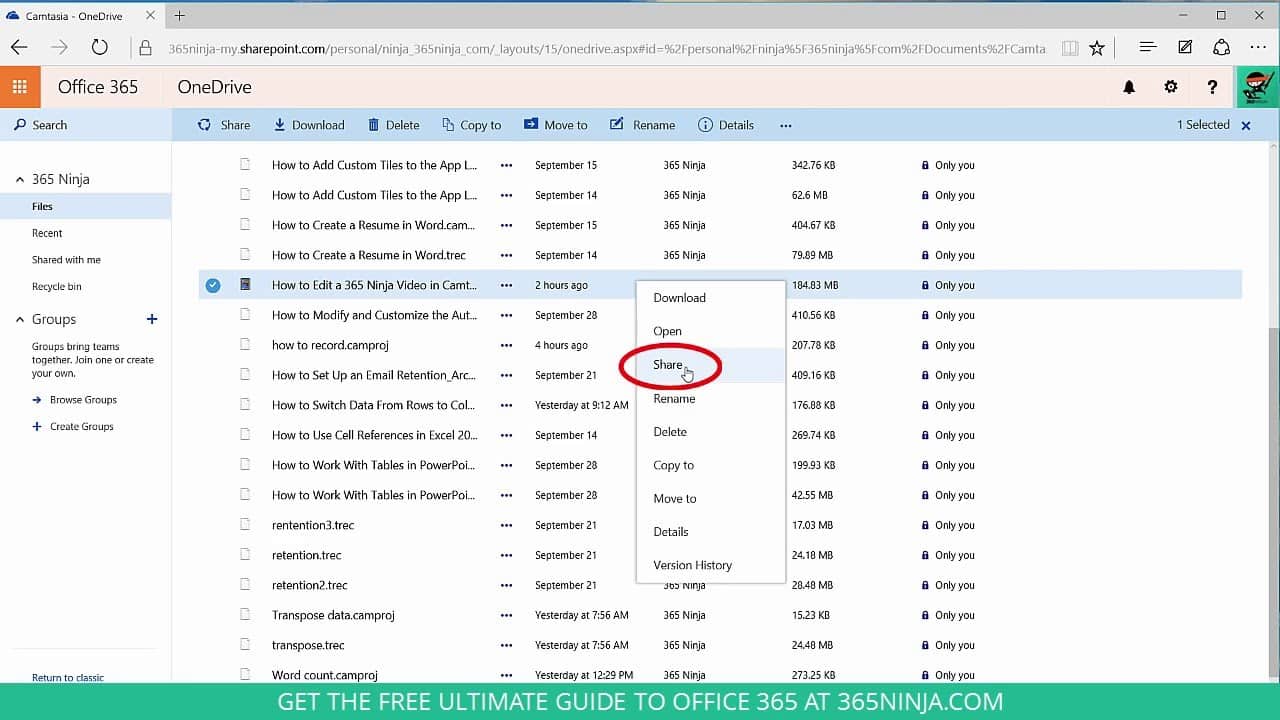Select Open in the context menu
This screenshot has width=1280, height=720.
(x=711, y=331)
